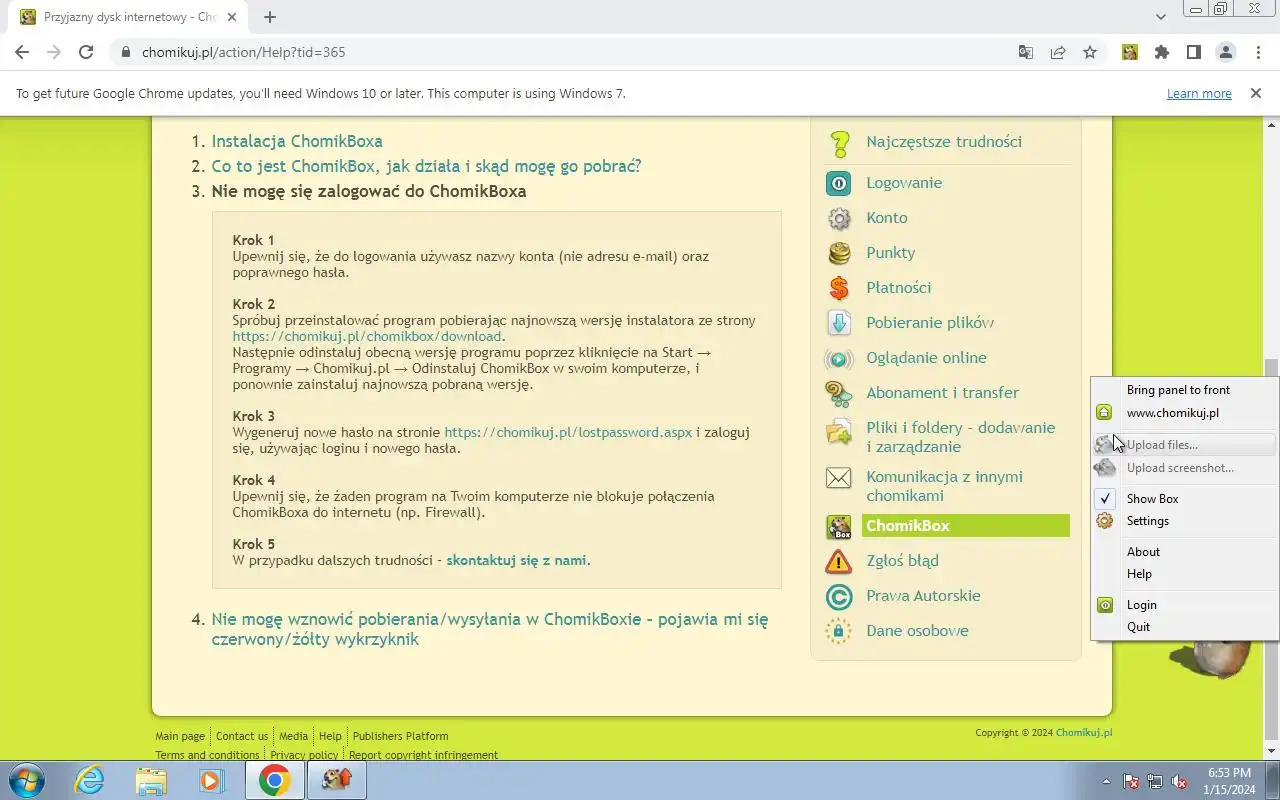Expand Nie mogę wznowić pobierania/wysyłania question
The image size is (1280, 800).
tap(490, 629)
